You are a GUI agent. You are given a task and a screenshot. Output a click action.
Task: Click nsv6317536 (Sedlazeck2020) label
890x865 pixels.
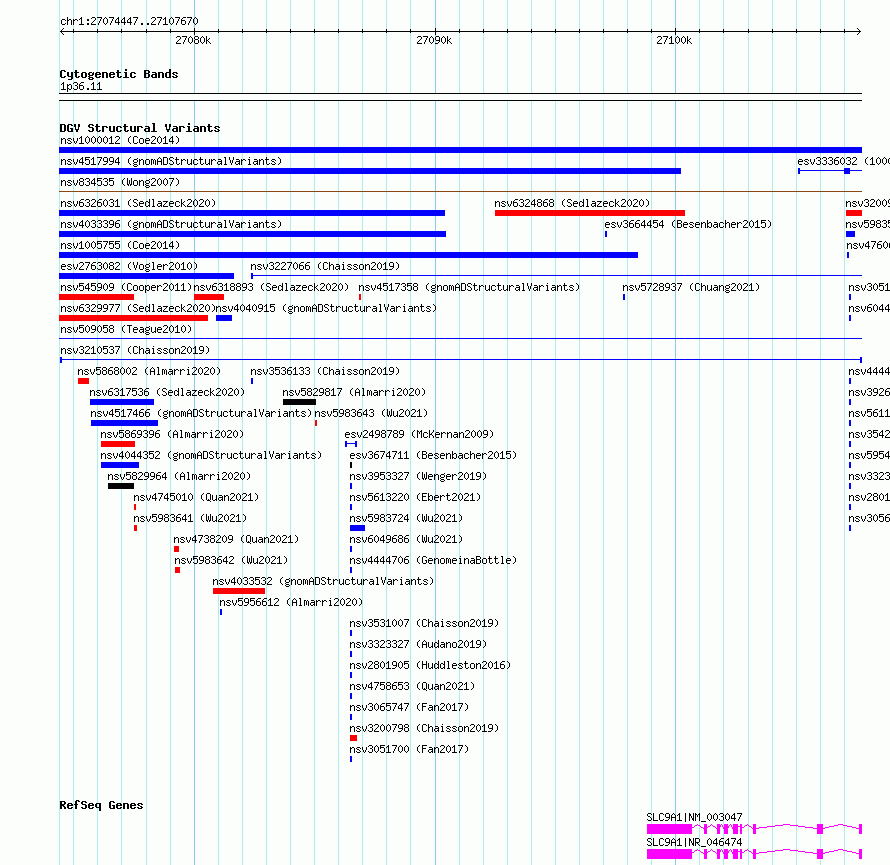(167, 392)
